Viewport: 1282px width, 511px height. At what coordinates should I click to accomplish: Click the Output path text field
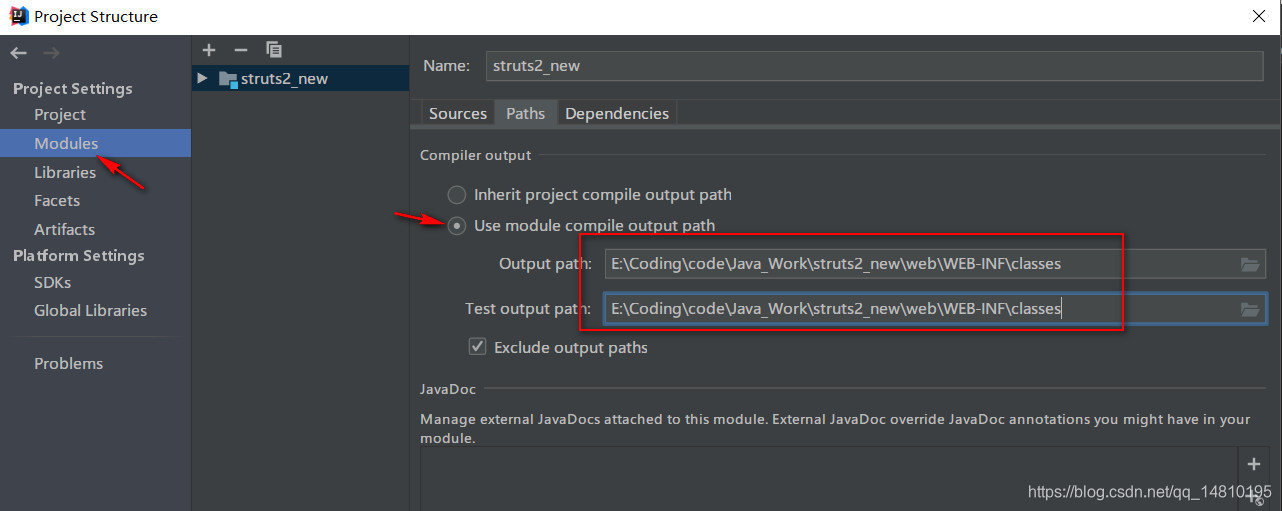[920, 264]
